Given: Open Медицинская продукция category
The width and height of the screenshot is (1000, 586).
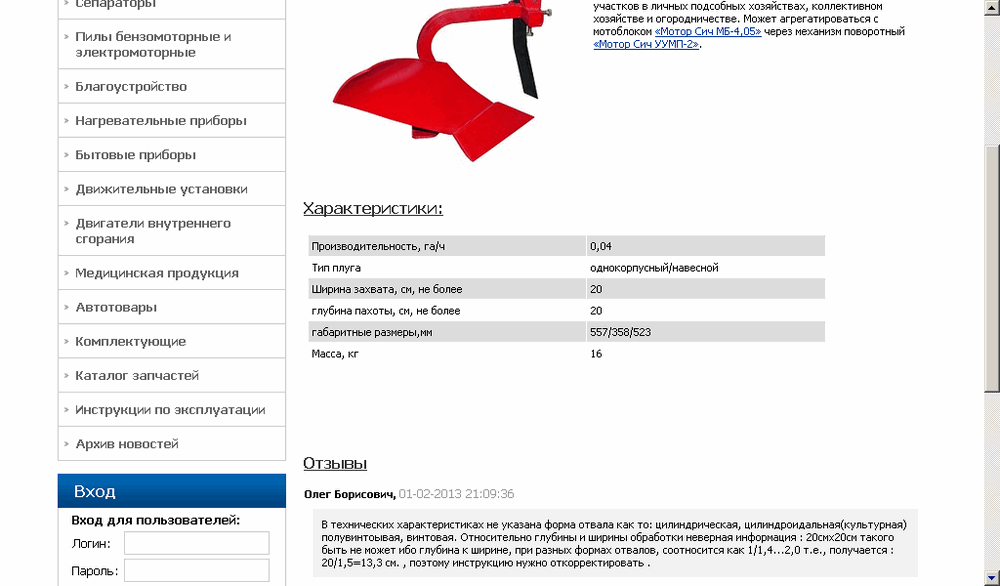Looking at the screenshot, I should (157, 273).
